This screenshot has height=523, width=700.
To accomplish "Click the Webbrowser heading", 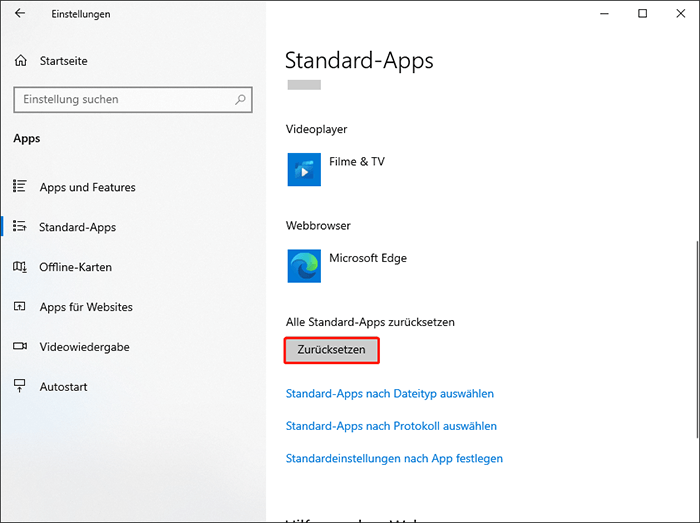I will coord(318,225).
